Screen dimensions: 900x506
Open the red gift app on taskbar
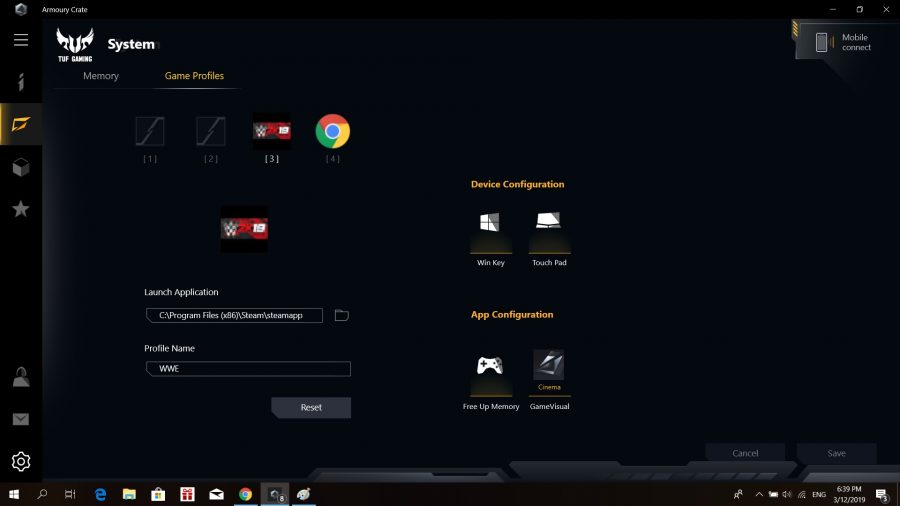pyautogui.click(x=187, y=494)
